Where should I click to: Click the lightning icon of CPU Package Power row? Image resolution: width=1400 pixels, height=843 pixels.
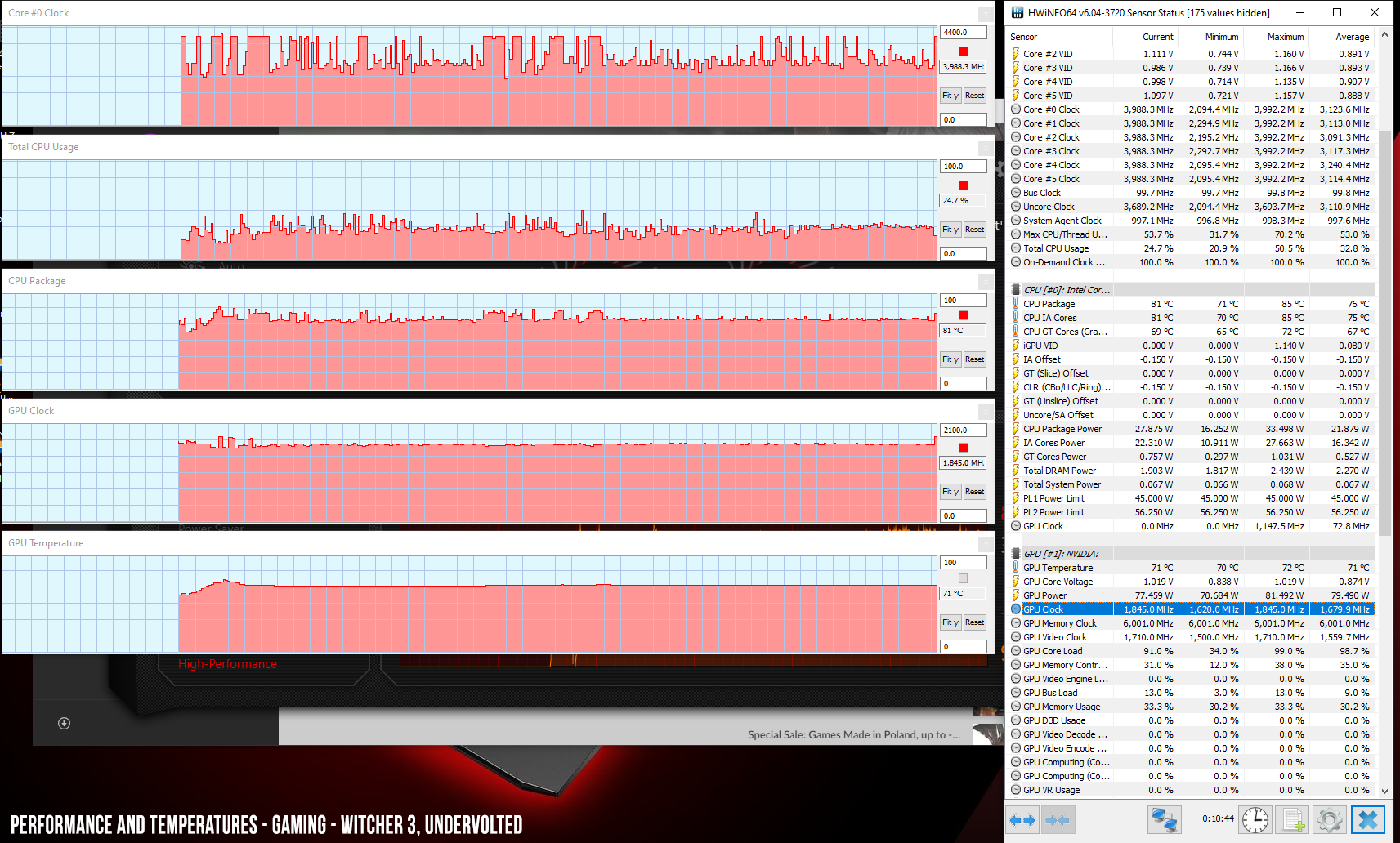point(1016,429)
